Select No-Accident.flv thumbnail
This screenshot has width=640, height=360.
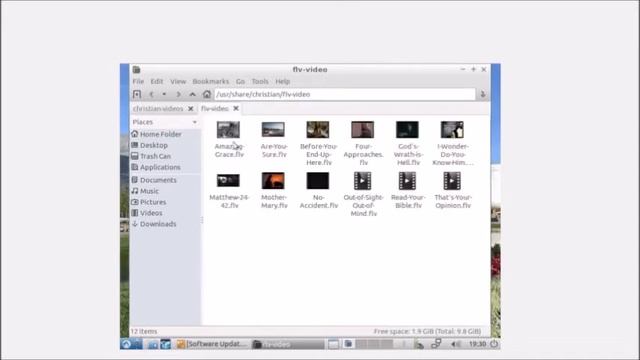pos(318,180)
